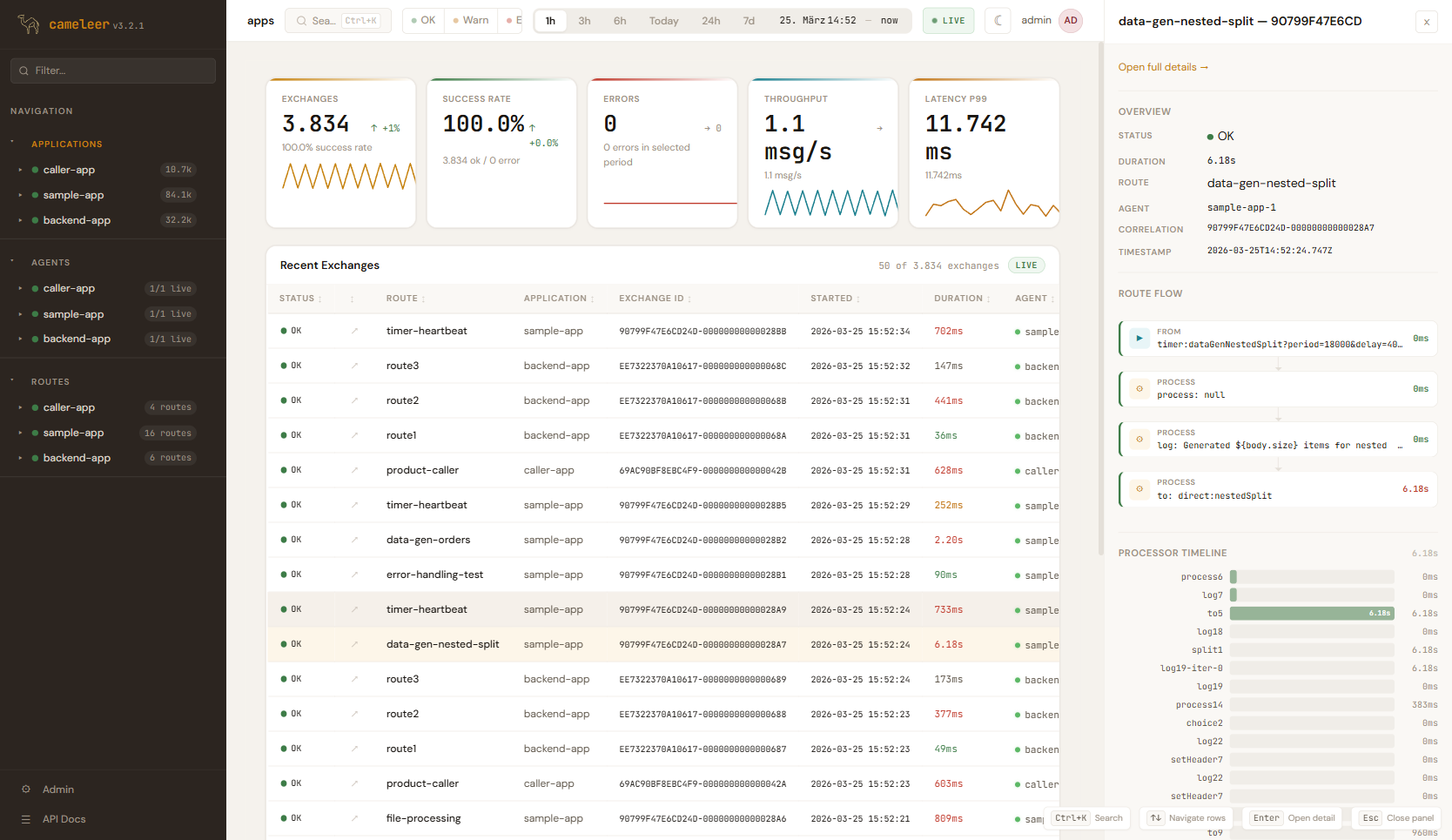1452x840 pixels.
Task: Open full details link
Action: pos(1163,67)
